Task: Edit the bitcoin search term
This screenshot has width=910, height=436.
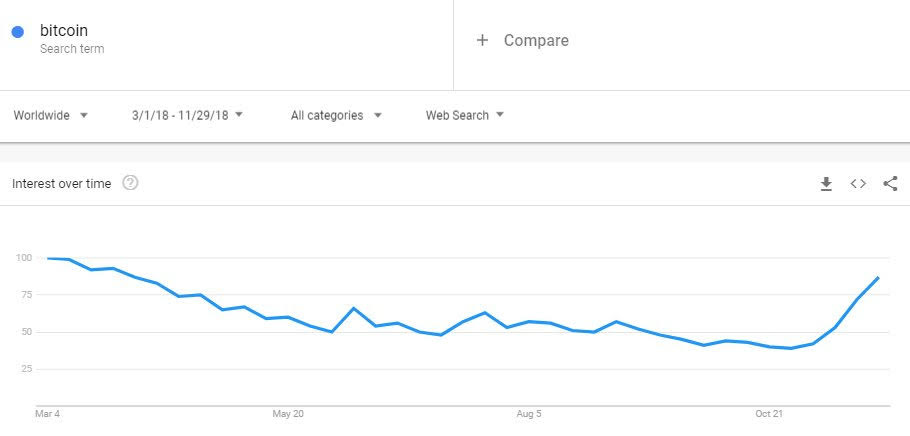Action: (x=64, y=30)
